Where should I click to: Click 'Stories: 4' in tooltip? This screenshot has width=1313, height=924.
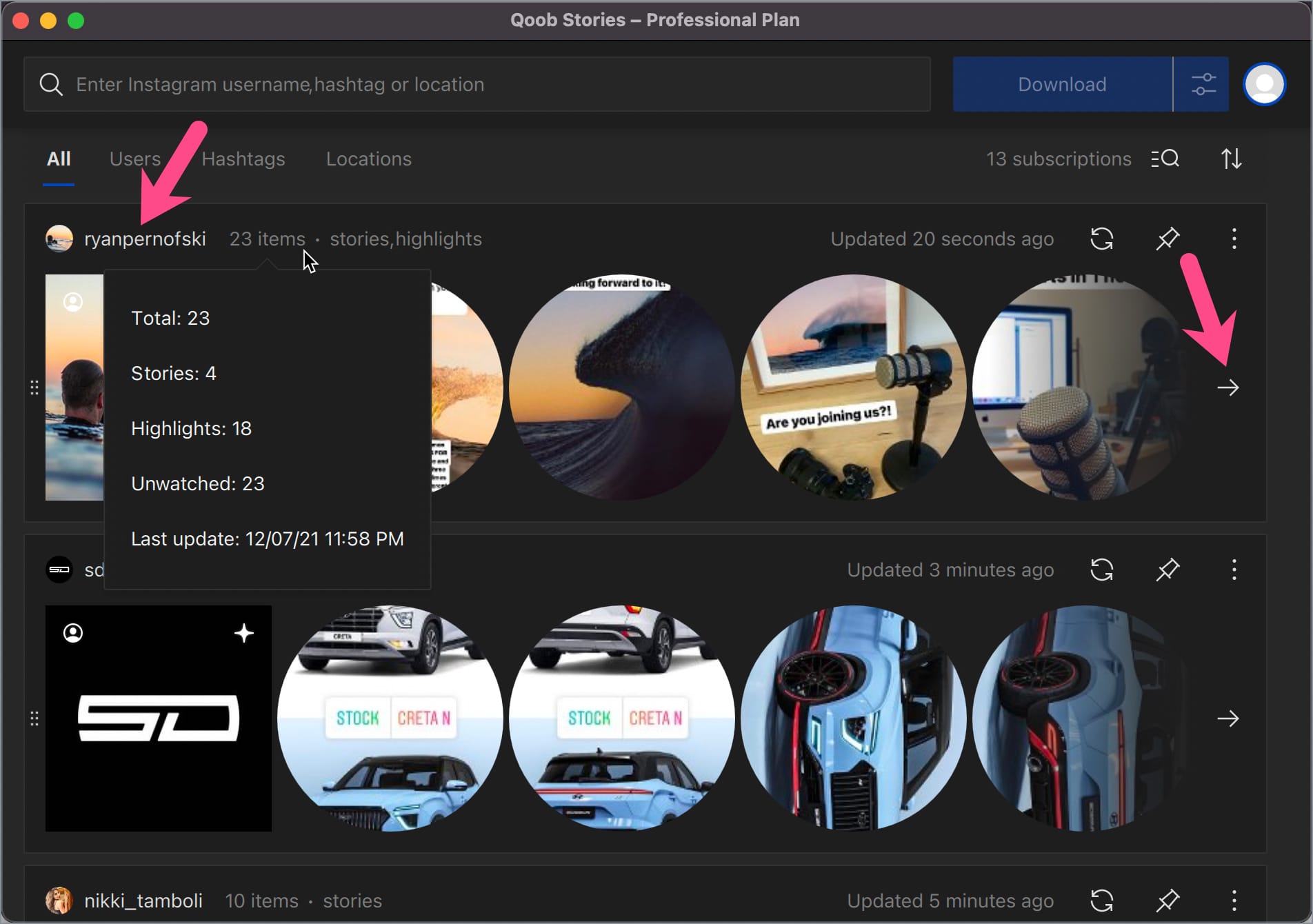point(174,373)
